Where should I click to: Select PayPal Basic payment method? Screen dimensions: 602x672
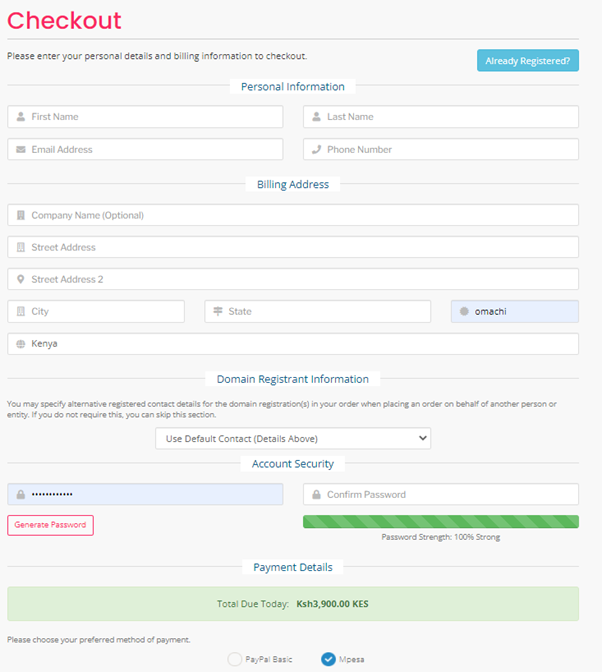coord(235,659)
